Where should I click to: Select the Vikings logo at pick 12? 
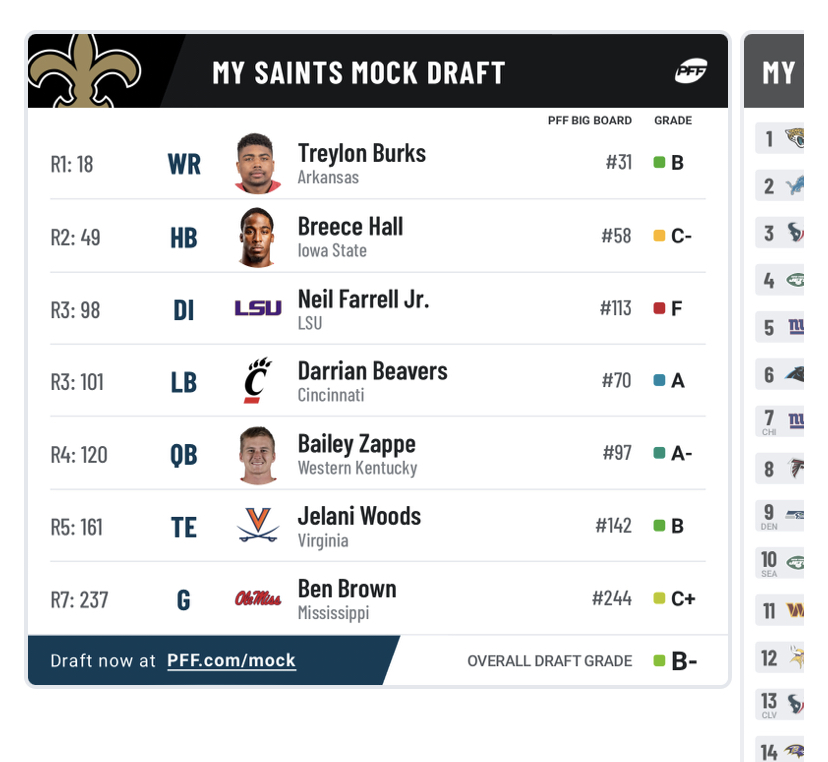pyautogui.click(x=796, y=657)
